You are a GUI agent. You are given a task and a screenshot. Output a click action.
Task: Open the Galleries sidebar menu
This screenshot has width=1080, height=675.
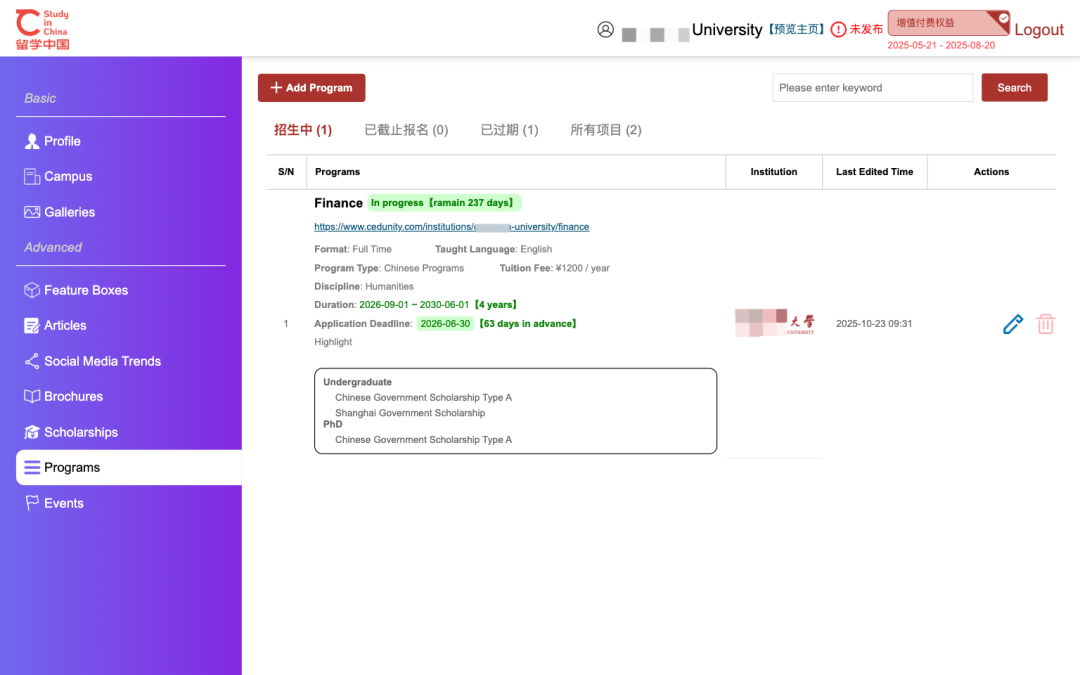click(x=70, y=212)
